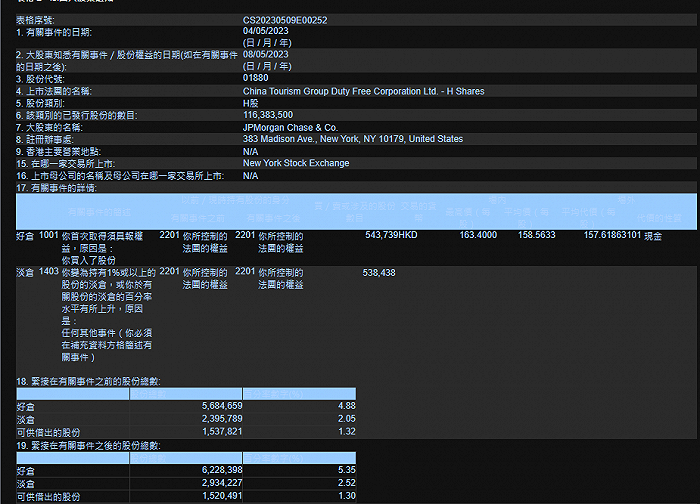
Task: Click China Tourism Group Duty Free Corporation name
Action: point(363,92)
